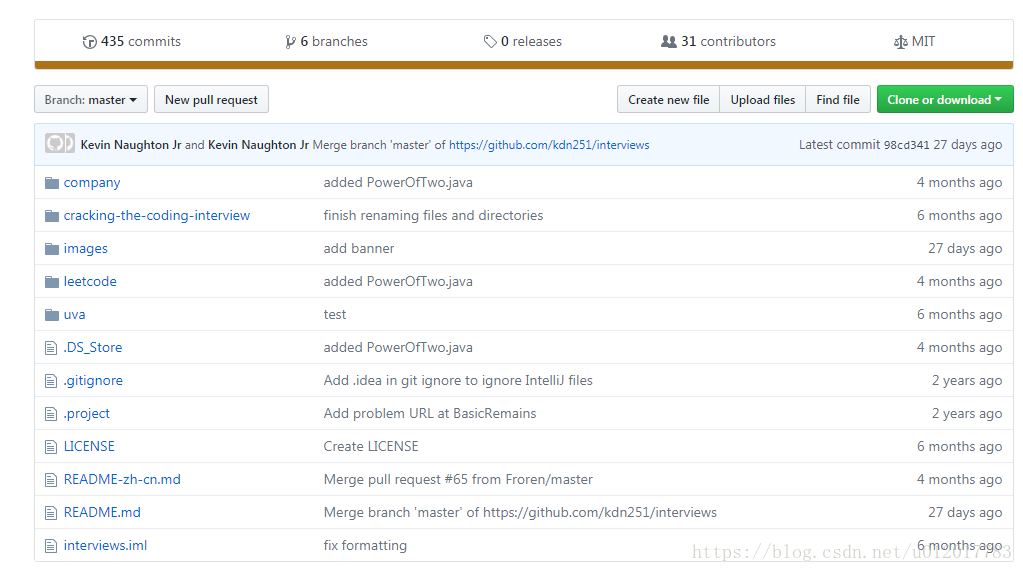Viewport: 1023px width, 572px height.
Task: View the MIT license tab
Action: (914, 42)
